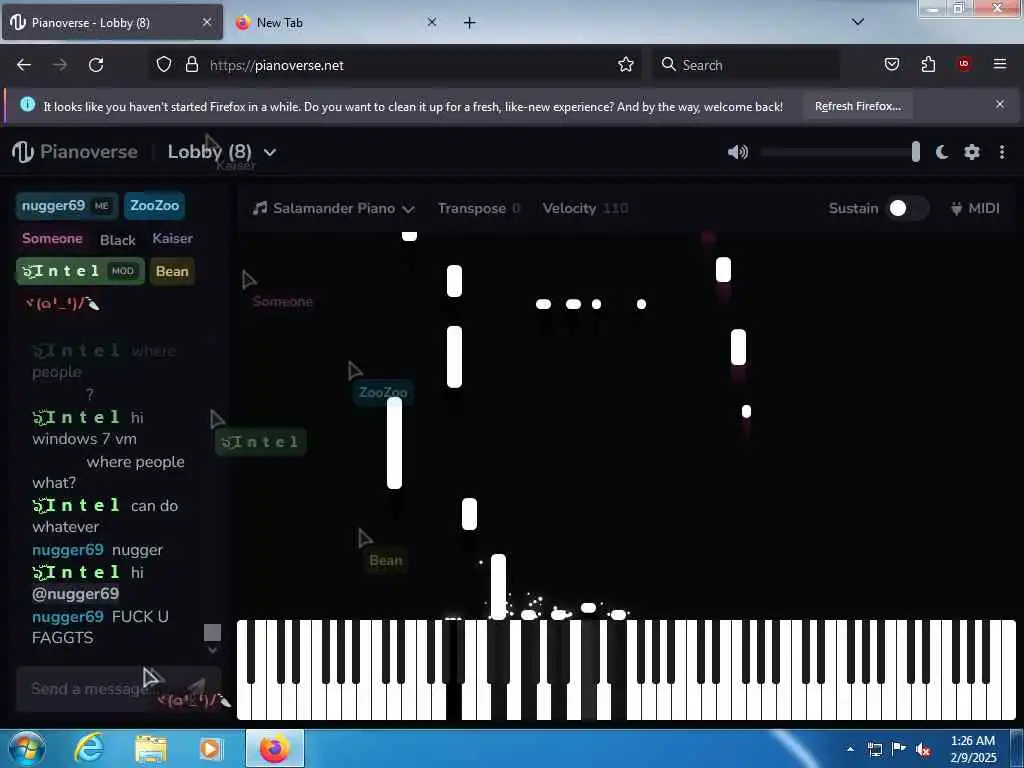Expand the Lobby (8) room dropdown

point(222,152)
